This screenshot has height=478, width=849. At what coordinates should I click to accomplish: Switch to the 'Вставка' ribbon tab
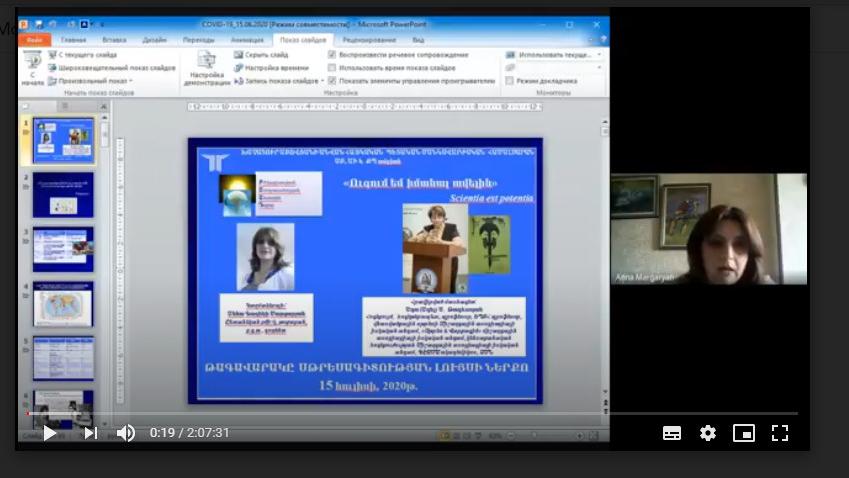pyautogui.click(x=114, y=40)
